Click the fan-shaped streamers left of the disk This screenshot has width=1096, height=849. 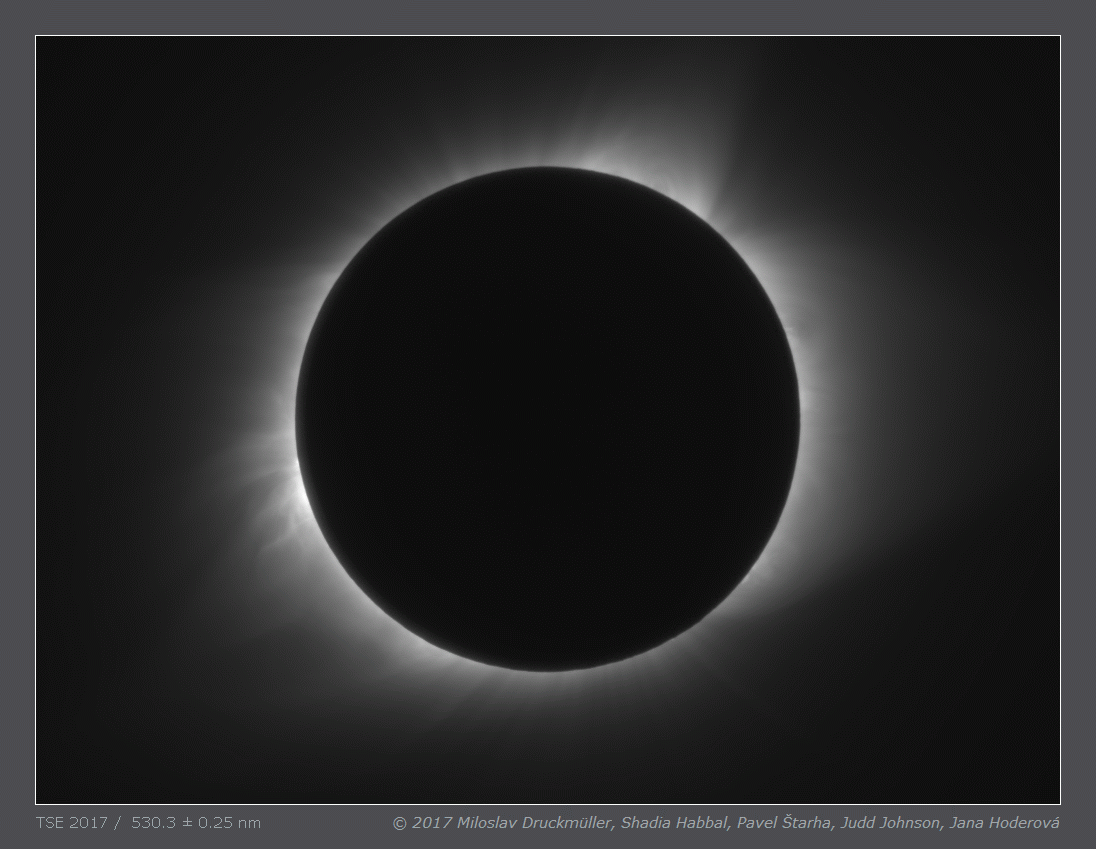click(265, 480)
